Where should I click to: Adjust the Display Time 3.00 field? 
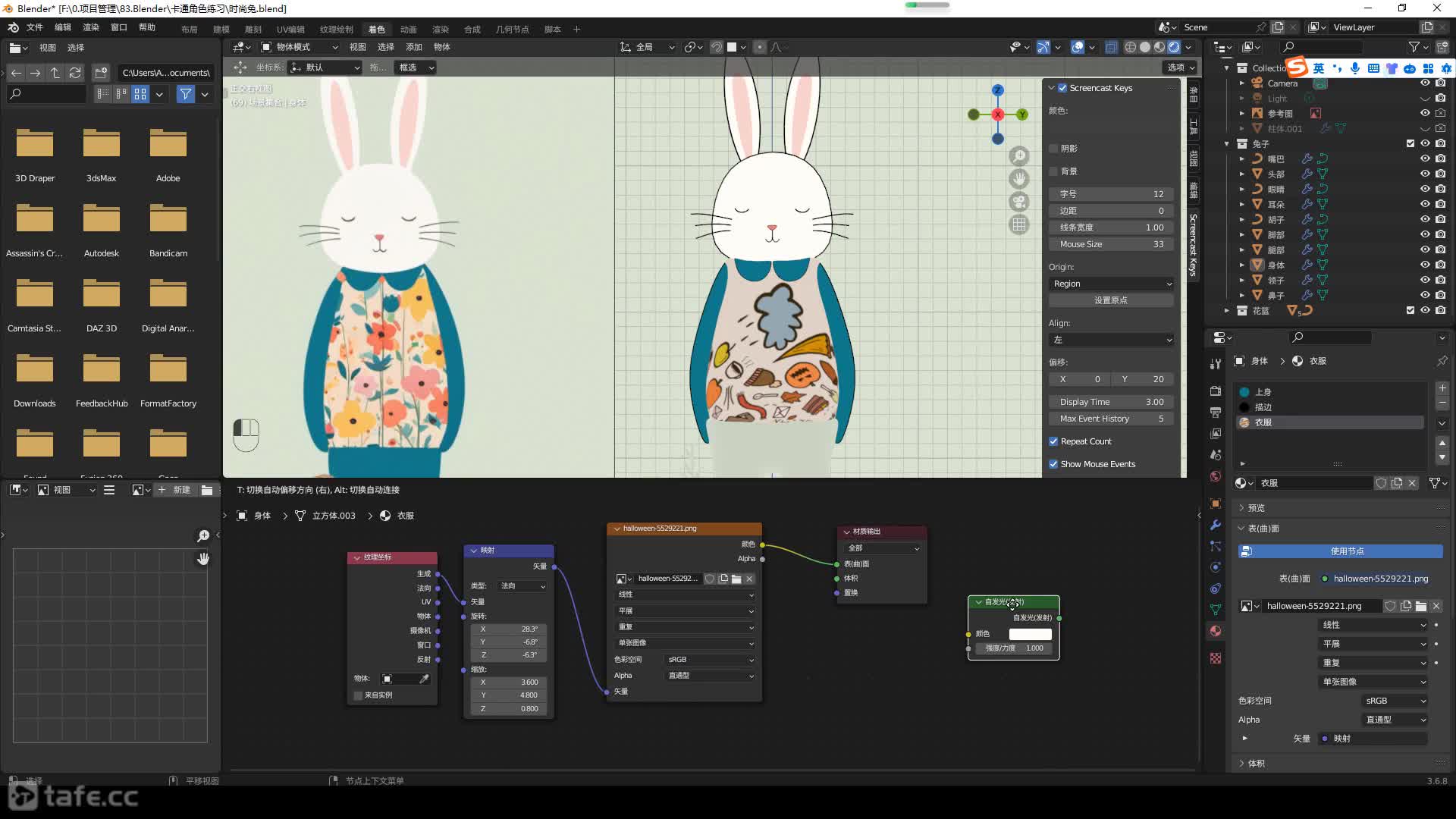pyautogui.click(x=1111, y=402)
